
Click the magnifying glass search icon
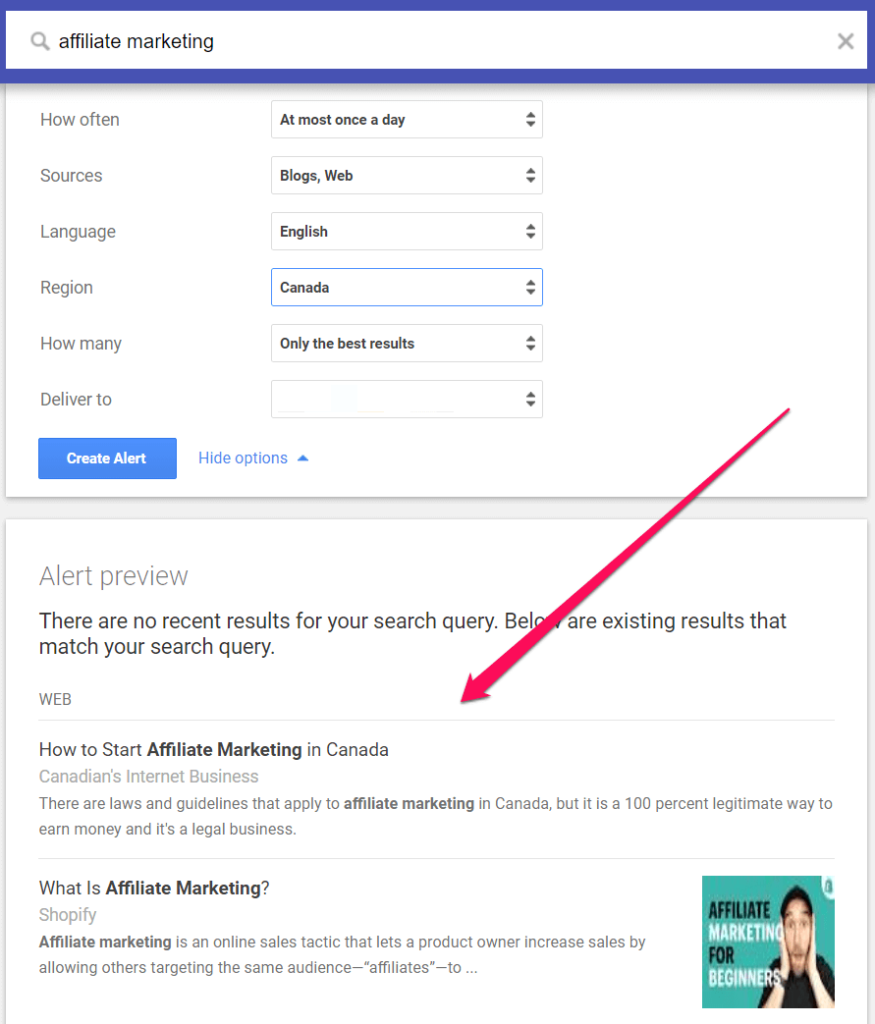(x=40, y=42)
